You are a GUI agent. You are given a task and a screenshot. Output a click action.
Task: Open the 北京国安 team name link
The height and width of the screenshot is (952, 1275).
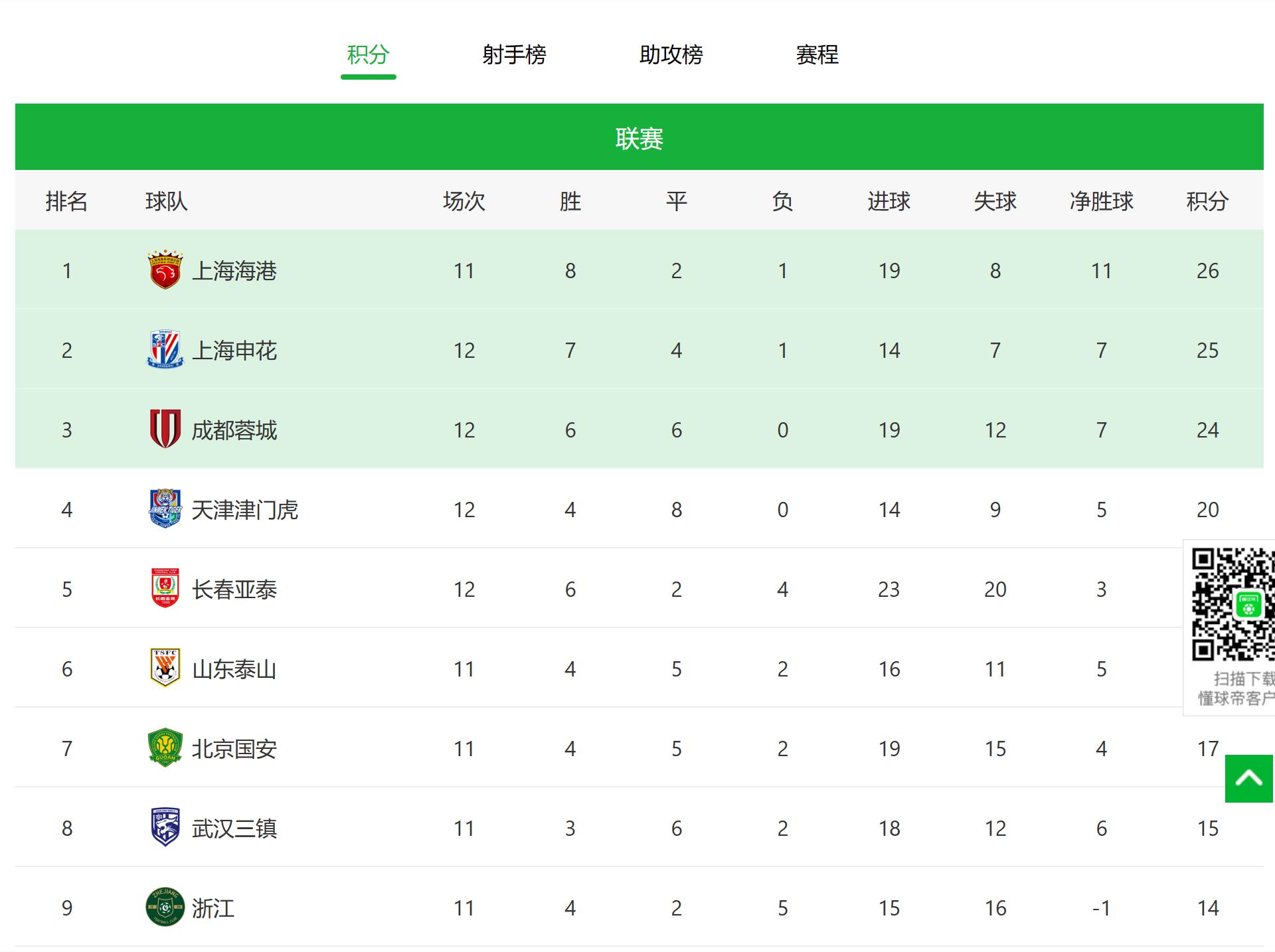pos(234,749)
